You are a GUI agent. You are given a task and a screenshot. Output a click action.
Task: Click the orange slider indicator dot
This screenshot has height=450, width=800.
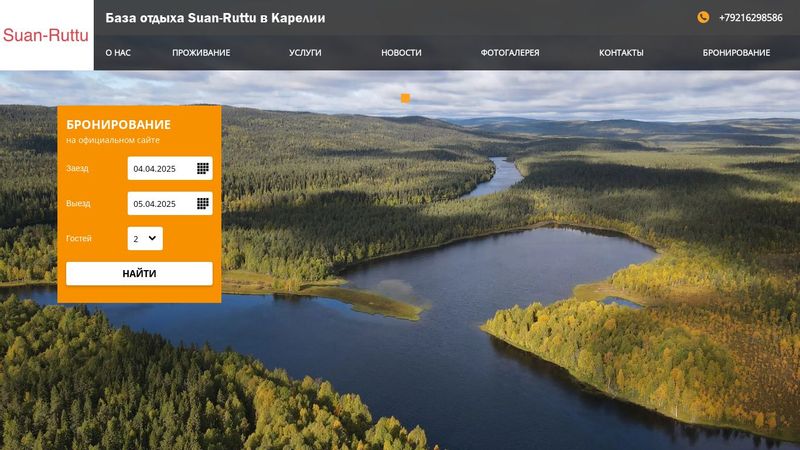[x=405, y=98]
